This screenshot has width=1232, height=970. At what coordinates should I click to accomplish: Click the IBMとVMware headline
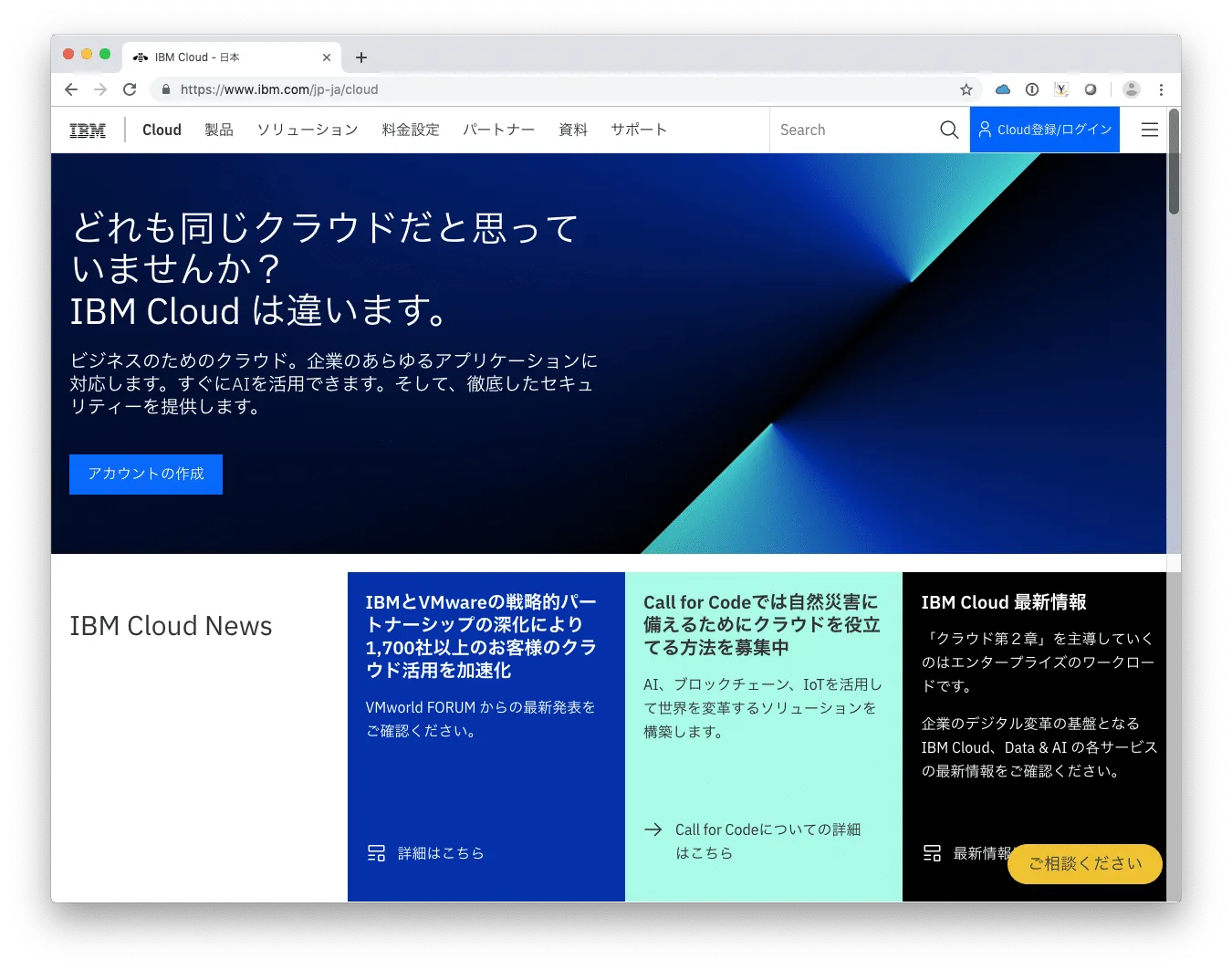[481, 636]
